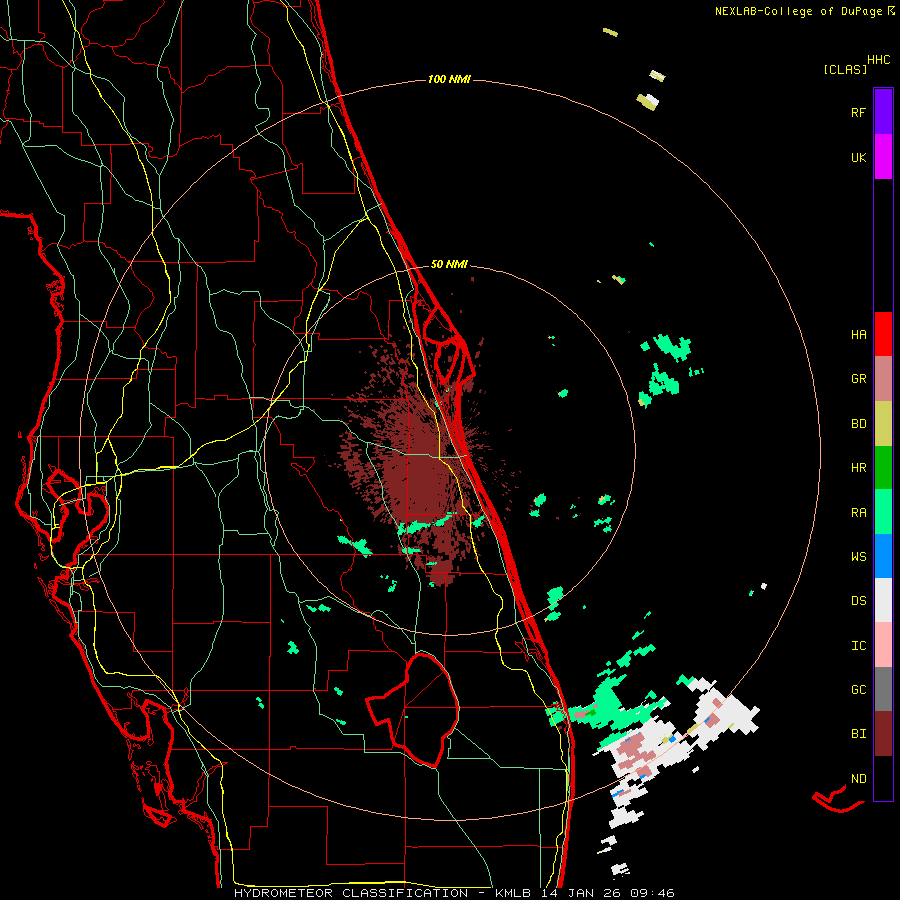This screenshot has width=900, height=900.
Task: Click the white DS dry snow swatch
Action: 883,600
